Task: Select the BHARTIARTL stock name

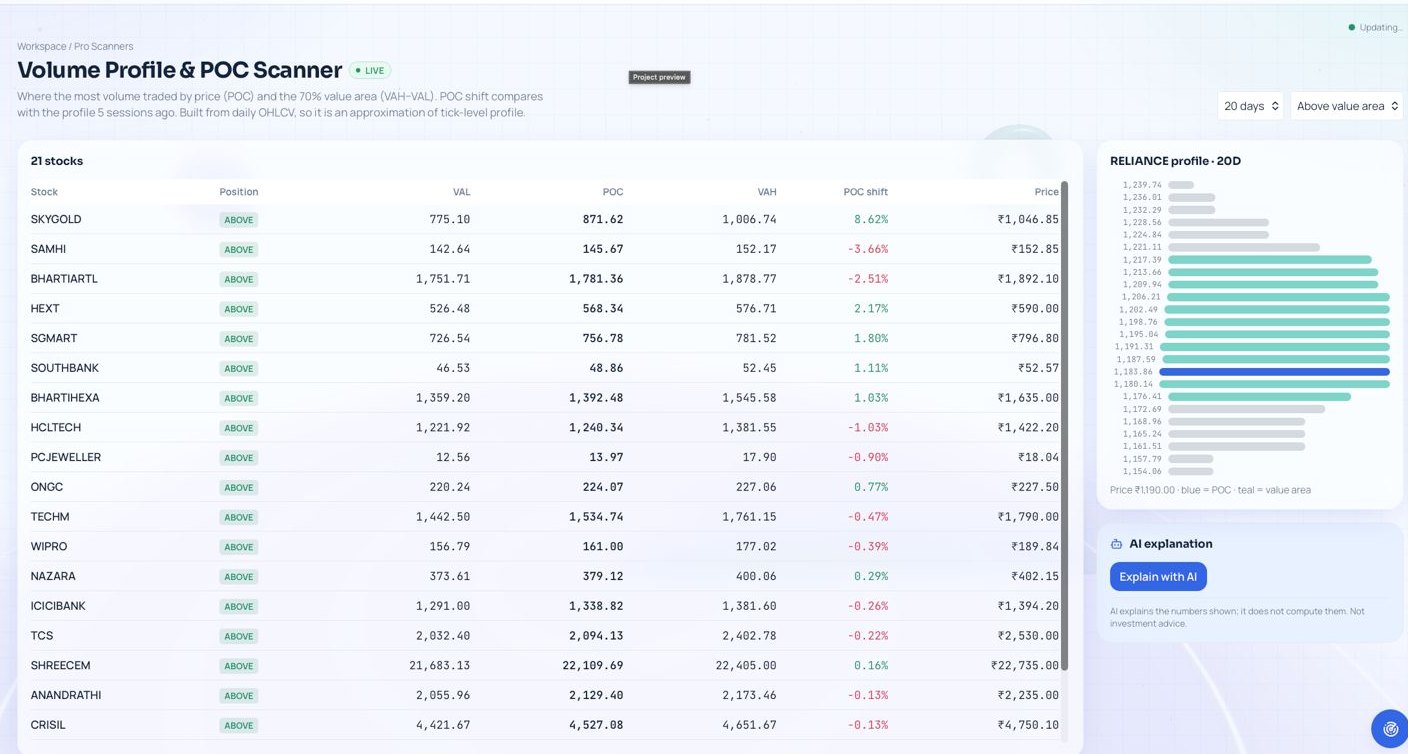Action: point(64,279)
